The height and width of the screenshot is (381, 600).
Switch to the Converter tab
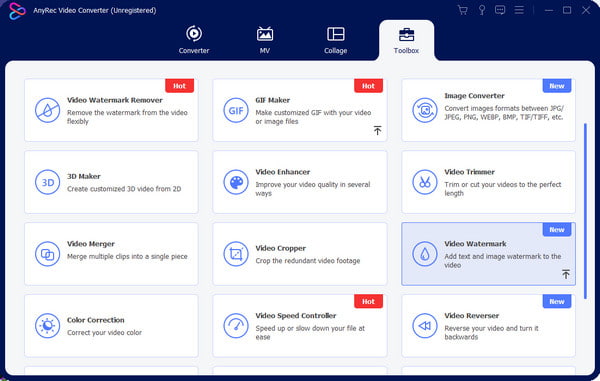(194, 40)
